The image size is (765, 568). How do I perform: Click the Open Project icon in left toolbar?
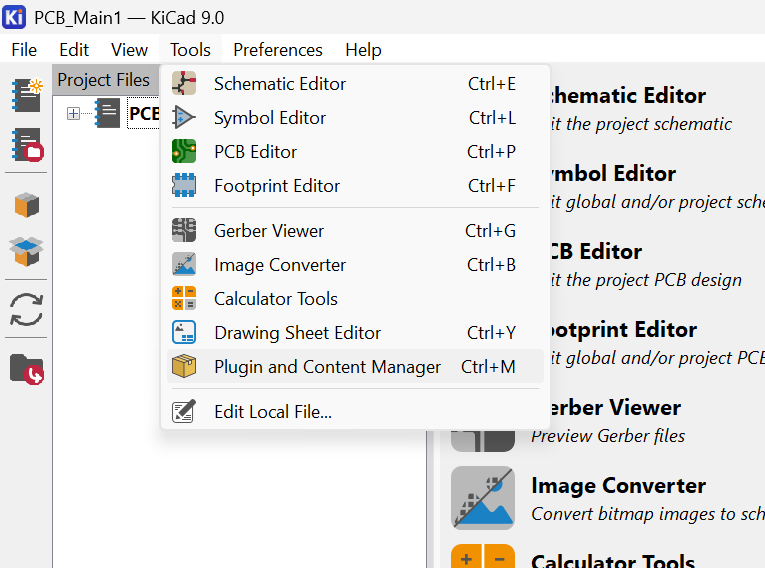(x=27, y=145)
